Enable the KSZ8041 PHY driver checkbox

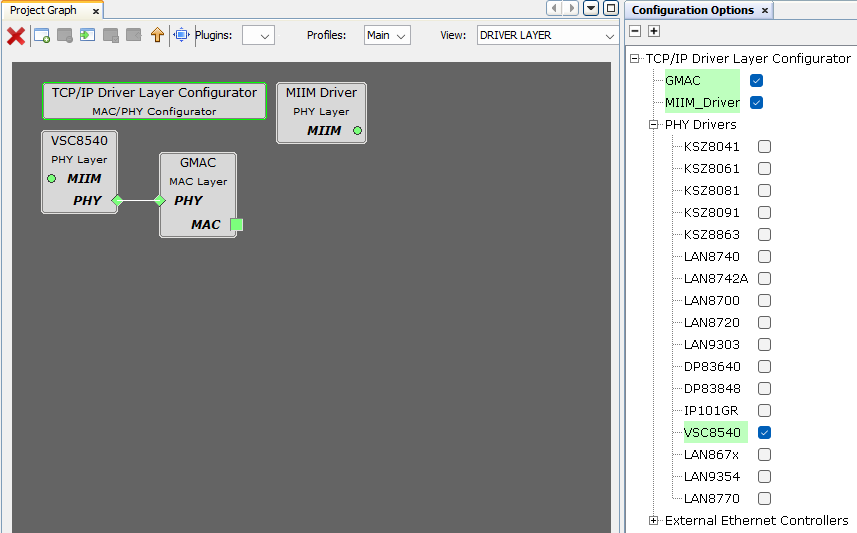pyautogui.click(x=765, y=147)
